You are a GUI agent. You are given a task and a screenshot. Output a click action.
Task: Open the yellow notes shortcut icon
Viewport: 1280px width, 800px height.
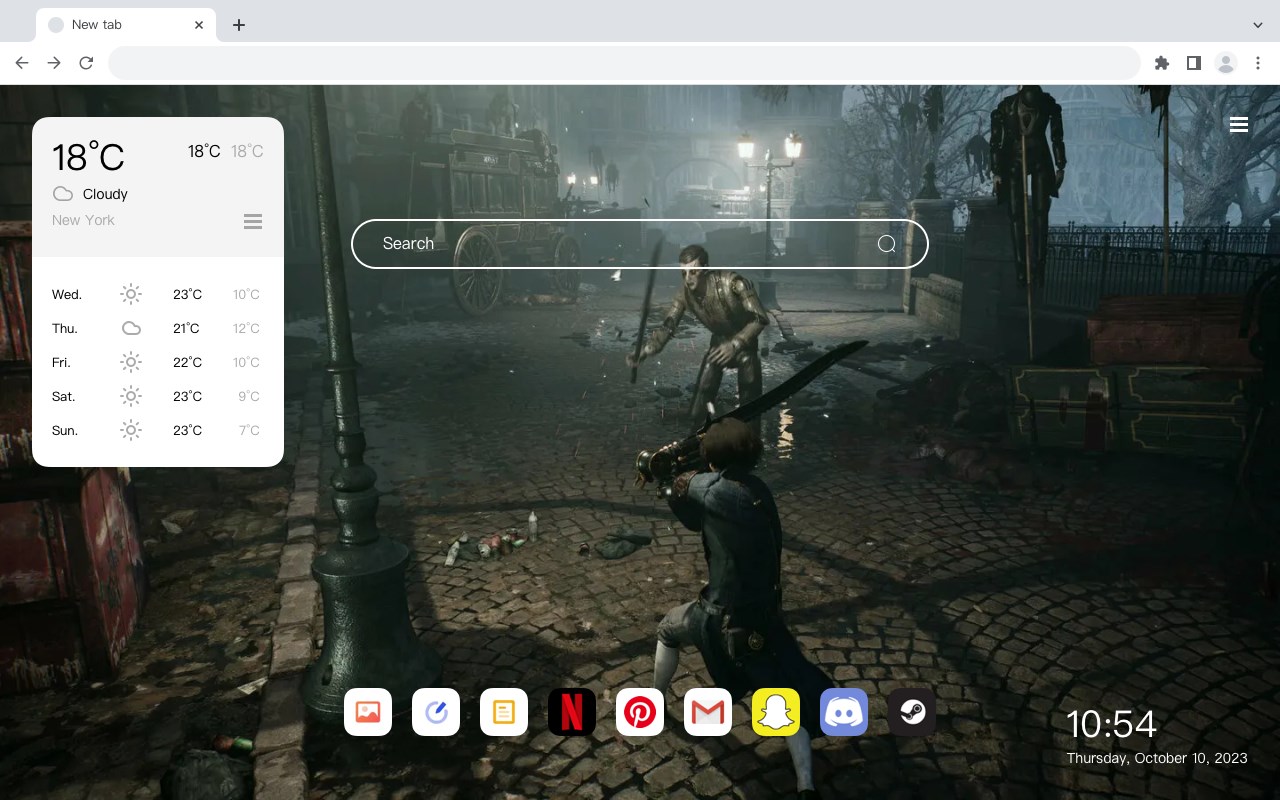(504, 712)
